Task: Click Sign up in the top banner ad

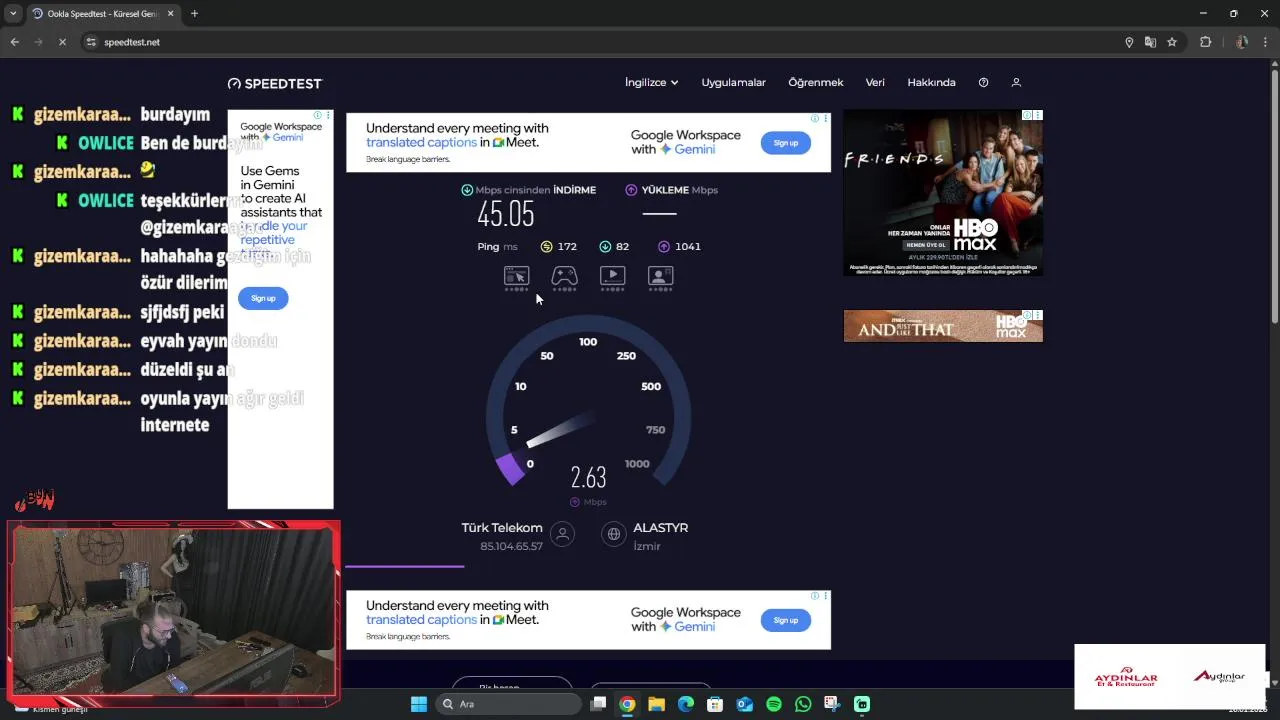Action: click(786, 143)
